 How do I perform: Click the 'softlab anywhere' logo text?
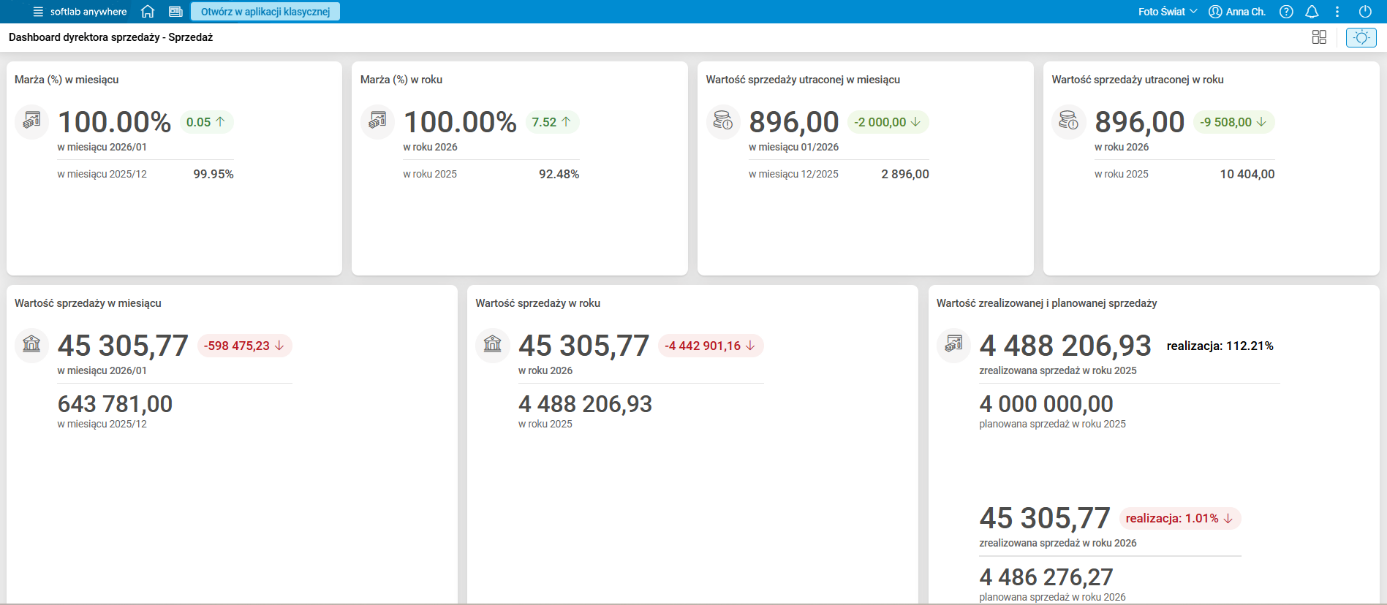click(x=88, y=12)
